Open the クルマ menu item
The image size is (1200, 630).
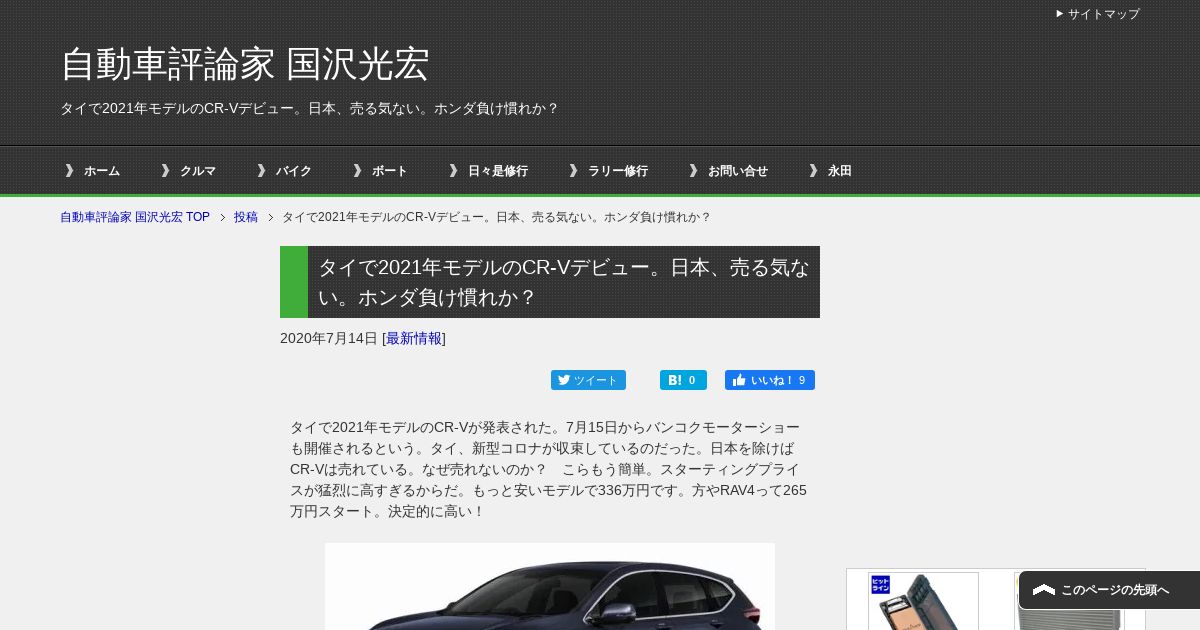click(x=188, y=171)
